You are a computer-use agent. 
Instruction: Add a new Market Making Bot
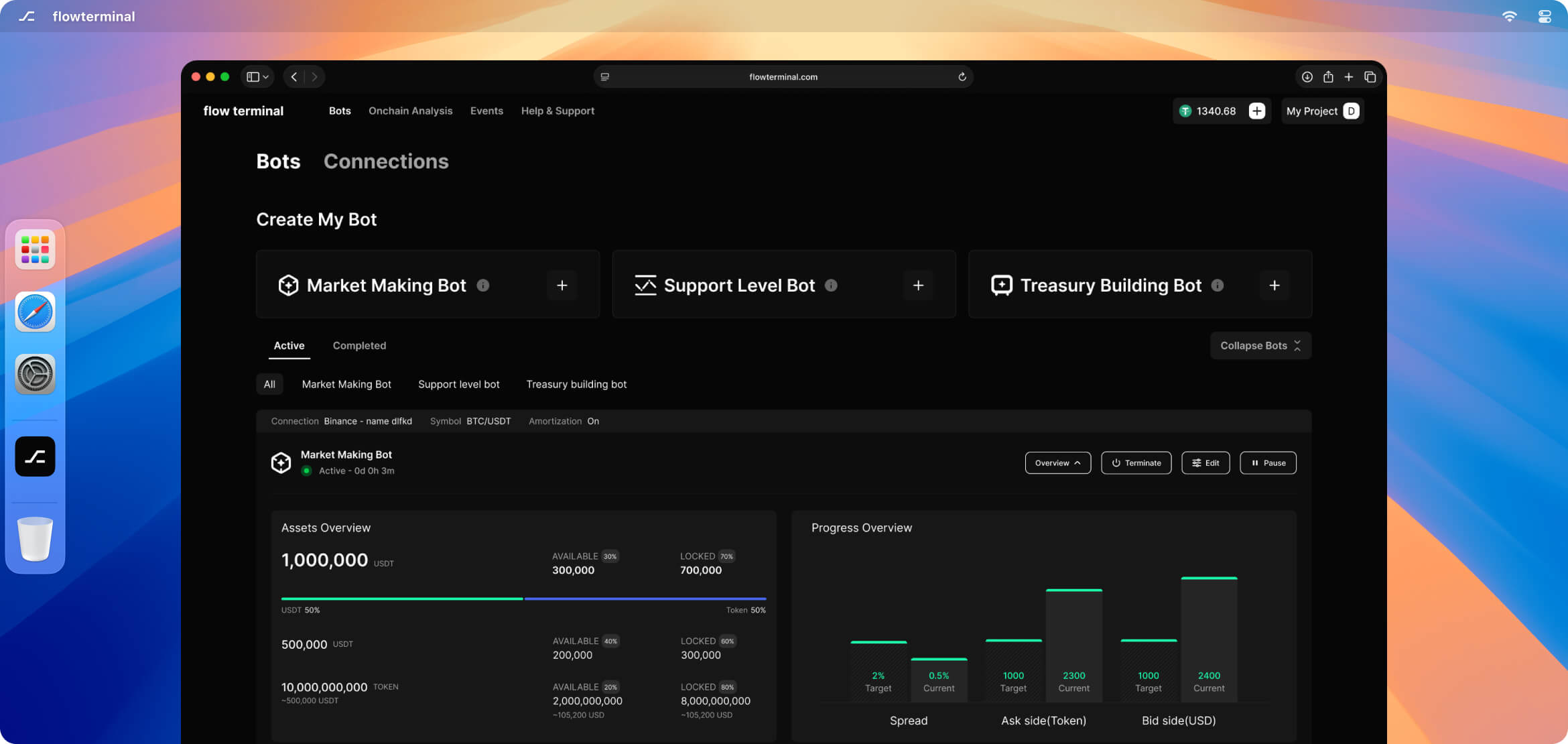[x=562, y=285]
